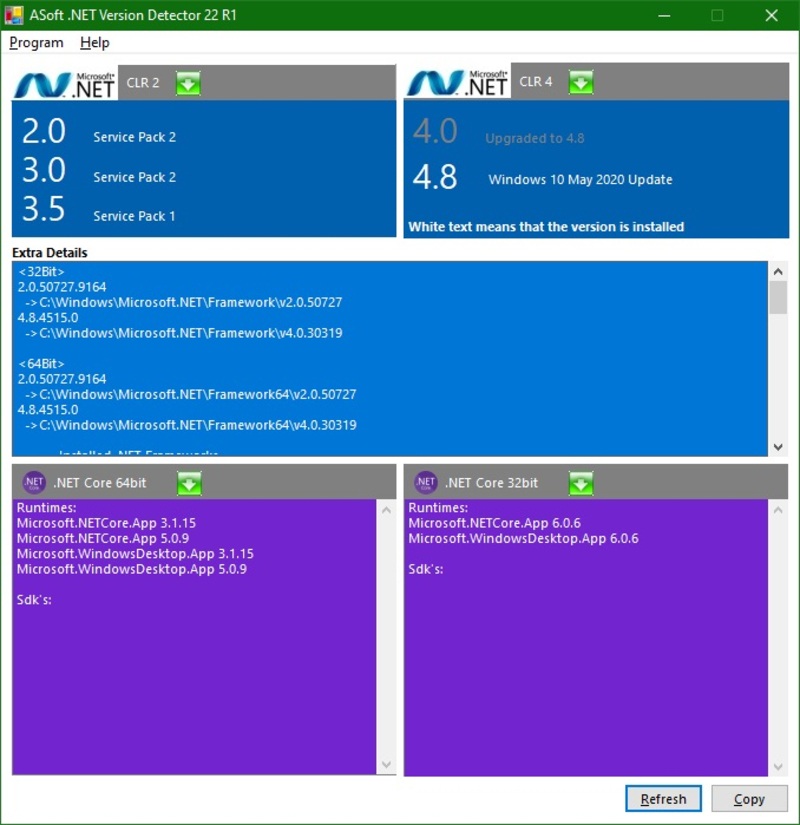Click the green arrow next to .NET Core 64bit
The image size is (800, 825).
click(x=189, y=483)
